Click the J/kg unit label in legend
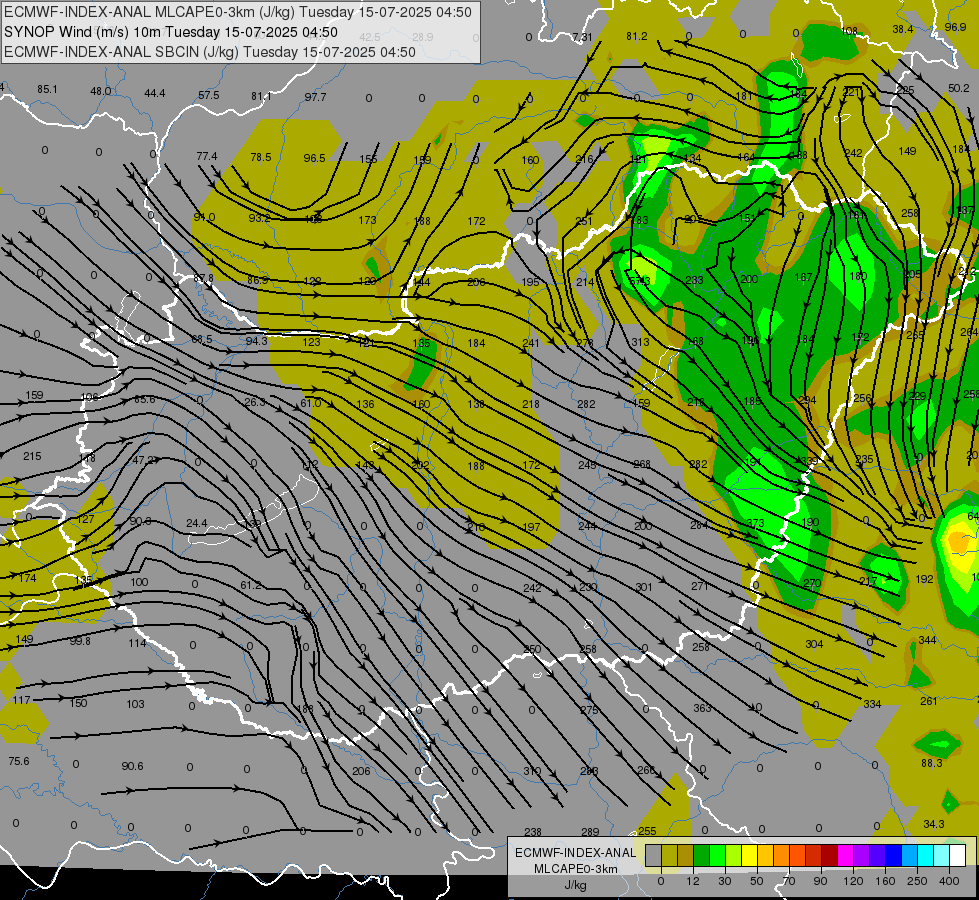The height and width of the screenshot is (900, 979). pos(576,885)
